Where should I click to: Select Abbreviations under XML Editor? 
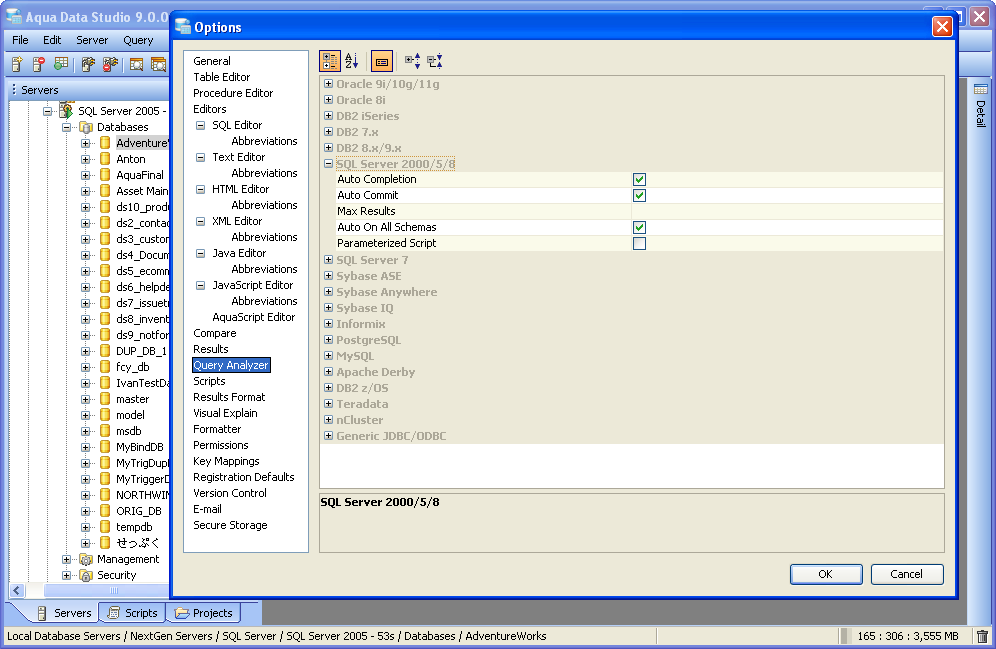click(x=264, y=237)
